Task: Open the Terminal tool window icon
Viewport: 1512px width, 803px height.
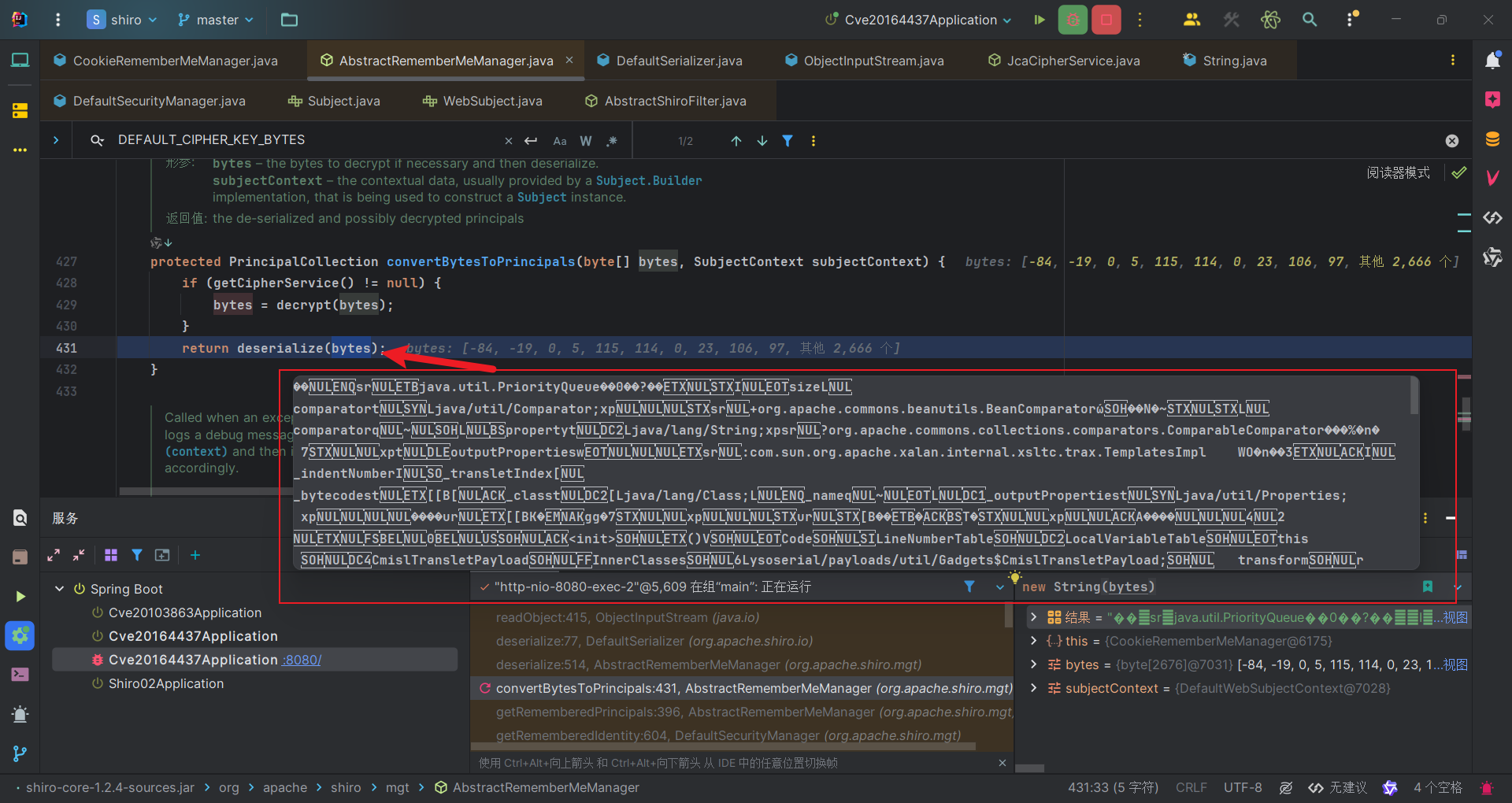Action: coord(20,675)
